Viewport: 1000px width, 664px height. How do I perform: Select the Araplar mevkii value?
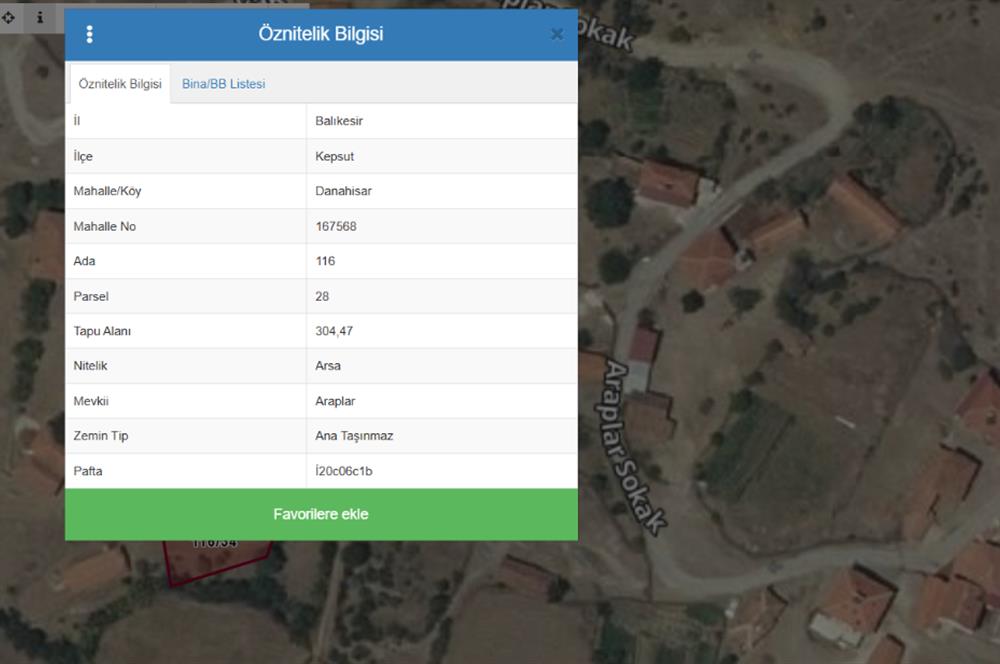click(x=335, y=401)
